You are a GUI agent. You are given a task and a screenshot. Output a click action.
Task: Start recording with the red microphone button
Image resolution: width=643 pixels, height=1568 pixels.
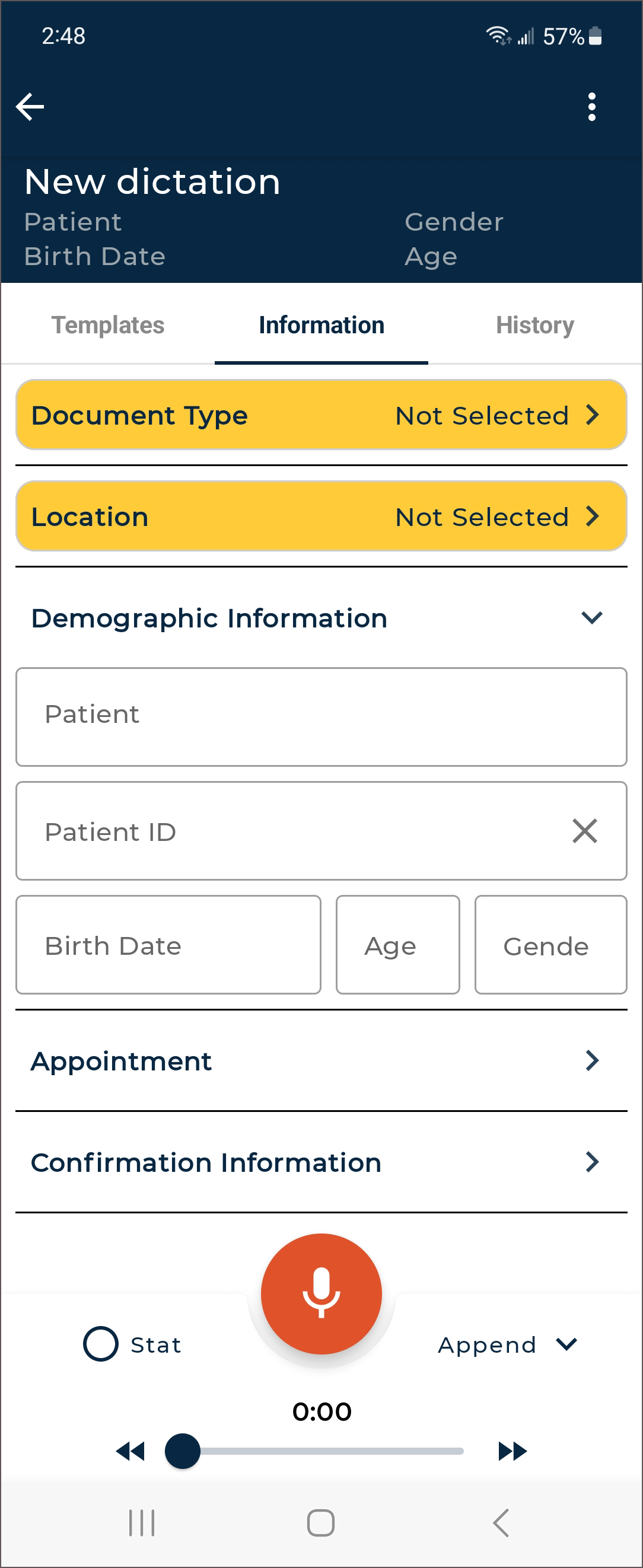321,1293
